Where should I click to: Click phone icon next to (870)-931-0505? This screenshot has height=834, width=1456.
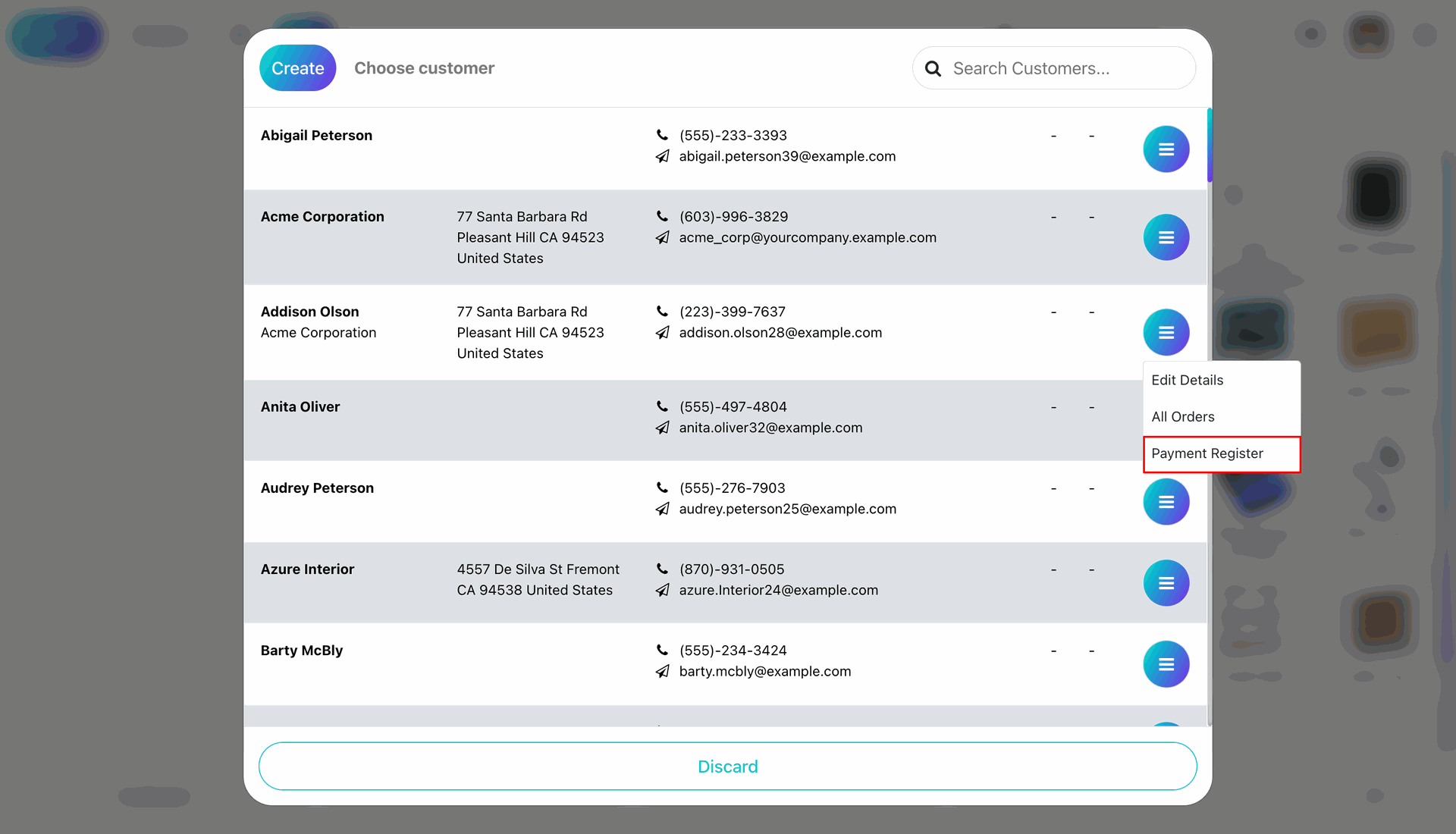point(662,569)
